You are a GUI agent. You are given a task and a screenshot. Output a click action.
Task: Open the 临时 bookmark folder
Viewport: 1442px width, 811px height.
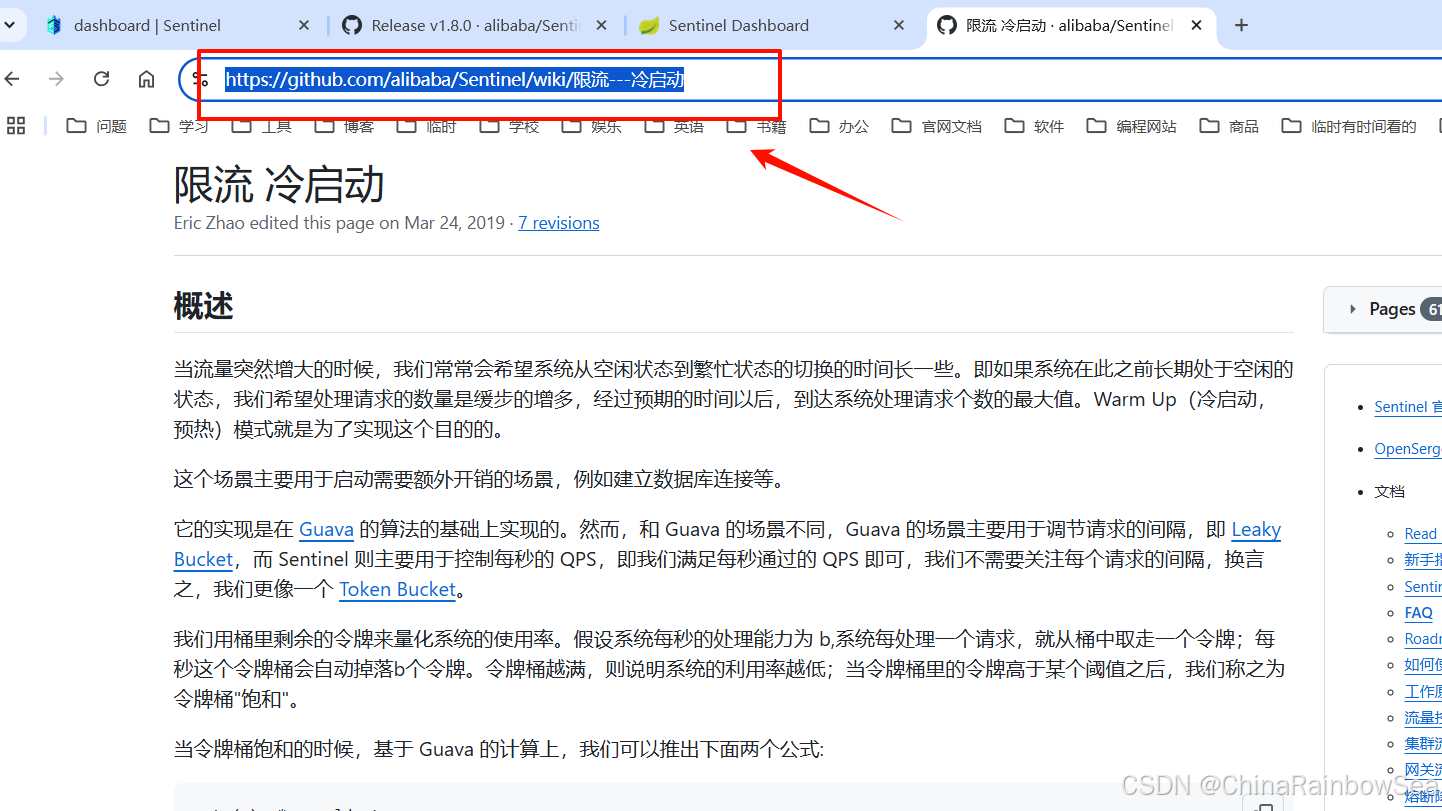pyautogui.click(x=427, y=126)
